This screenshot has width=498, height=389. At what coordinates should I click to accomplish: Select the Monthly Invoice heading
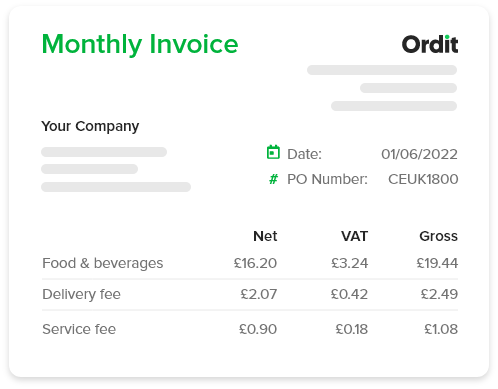click(140, 45)
